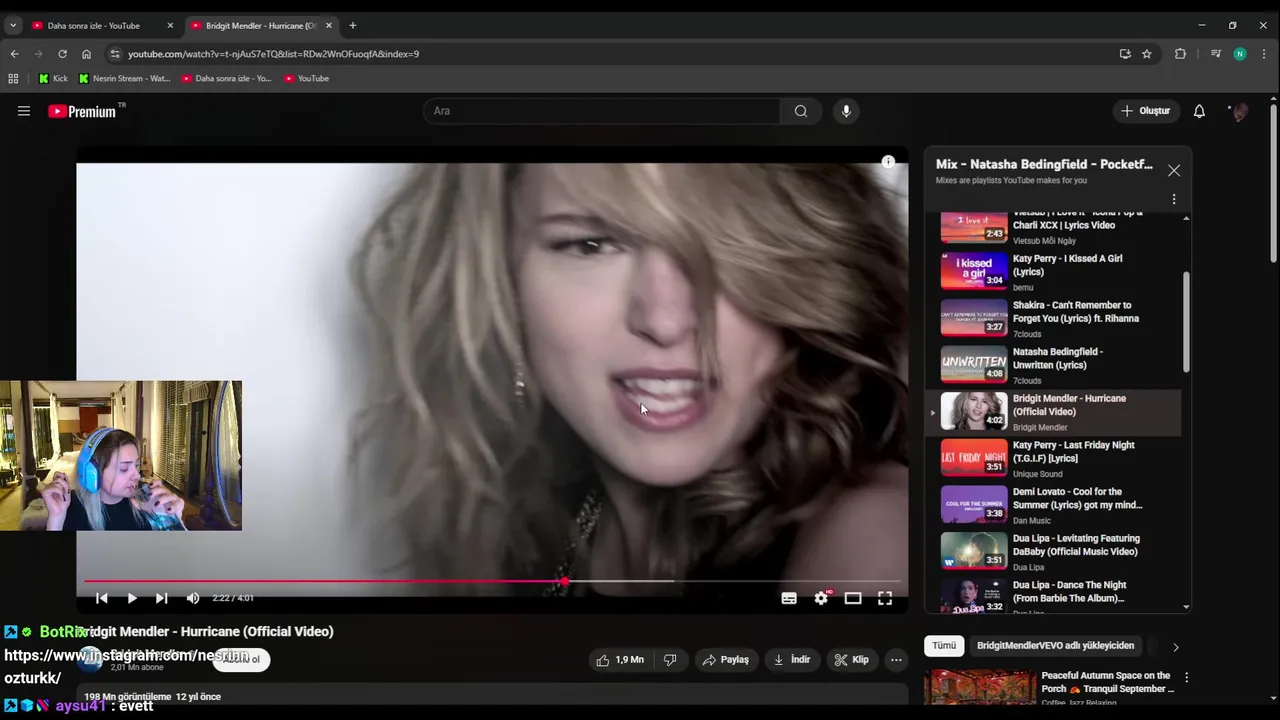
Task: Click the search magnifier button
Action: click(x=801, y=111)
